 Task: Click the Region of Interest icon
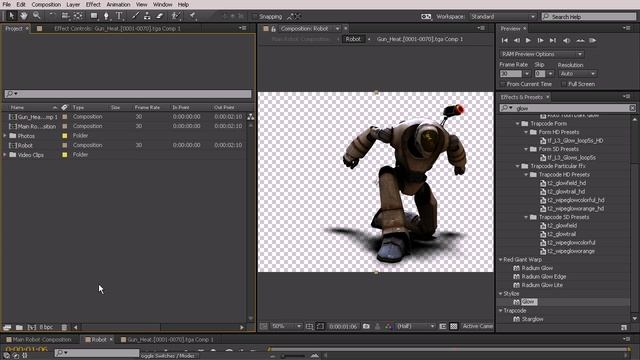[442, 326]
